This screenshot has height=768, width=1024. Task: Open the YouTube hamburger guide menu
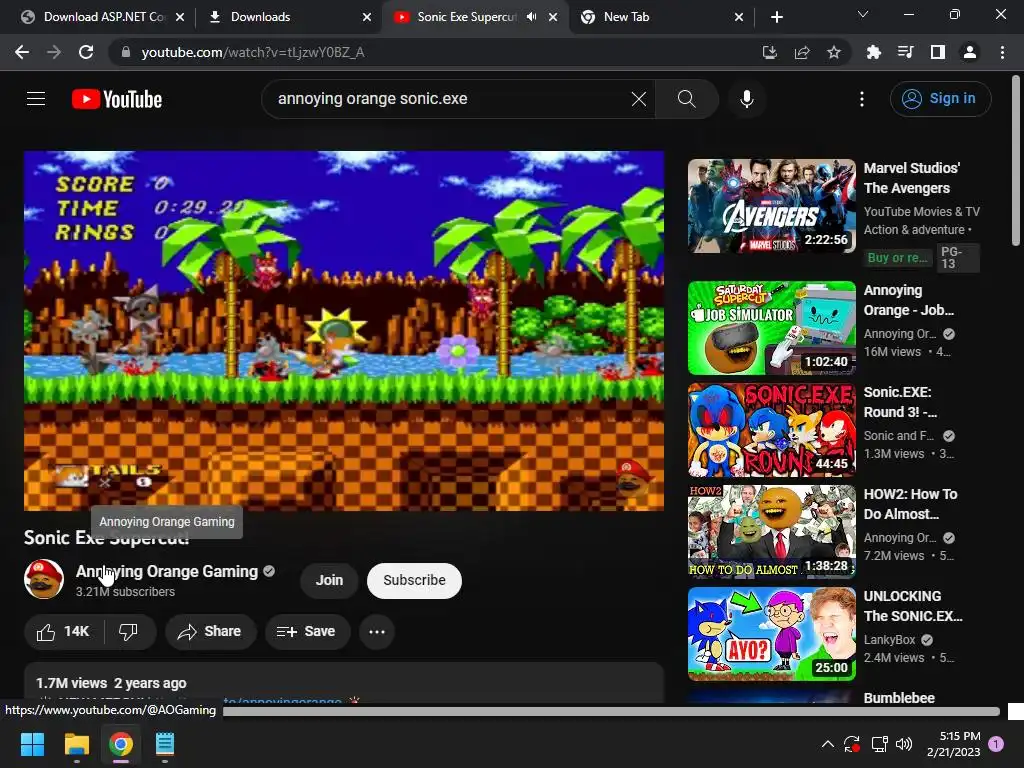pos(36,99)
